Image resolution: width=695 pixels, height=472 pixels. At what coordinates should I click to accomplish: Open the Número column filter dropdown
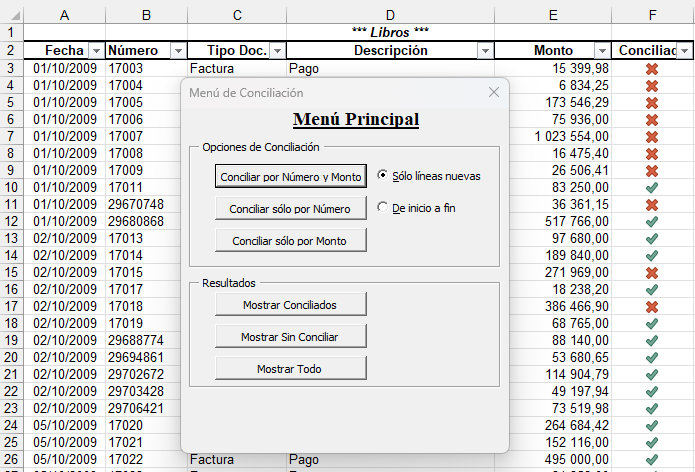(x=178, y=51)
